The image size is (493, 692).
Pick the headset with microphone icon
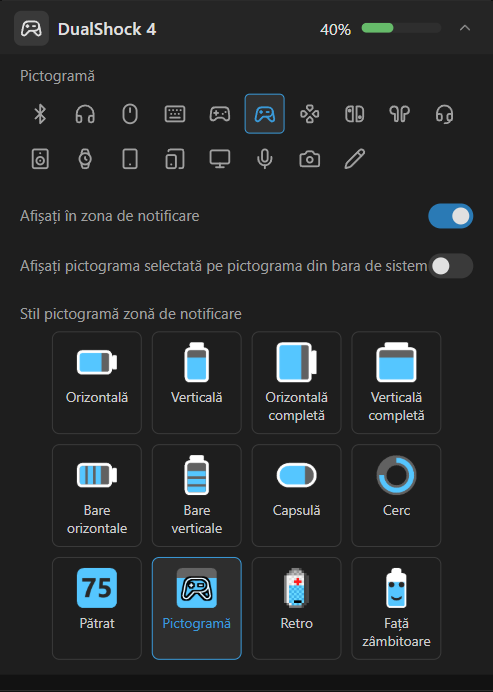[x=444, y=114]
